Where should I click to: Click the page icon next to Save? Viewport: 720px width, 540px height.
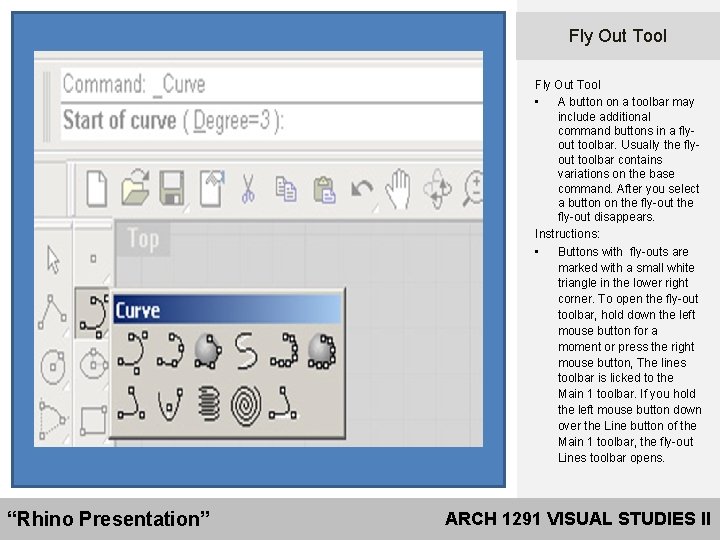212,188
